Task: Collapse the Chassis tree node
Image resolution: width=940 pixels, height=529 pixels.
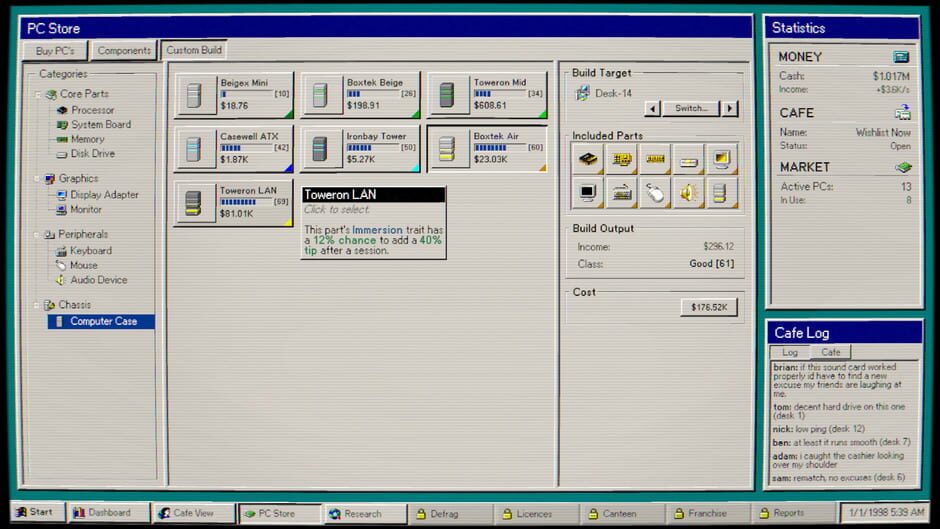Action: pos(38,305)
